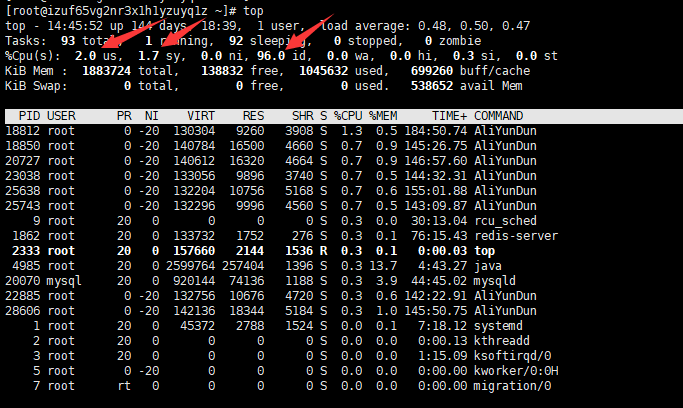Select the 92 sleeping tasks value
683x408 pixels.
(236, 41)
